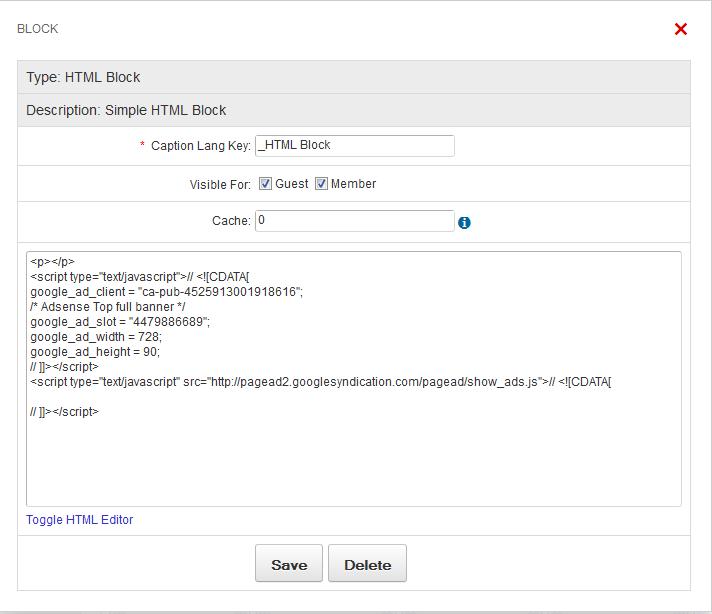Open the Toggle HTML Editor link

[x=79, y=520]
